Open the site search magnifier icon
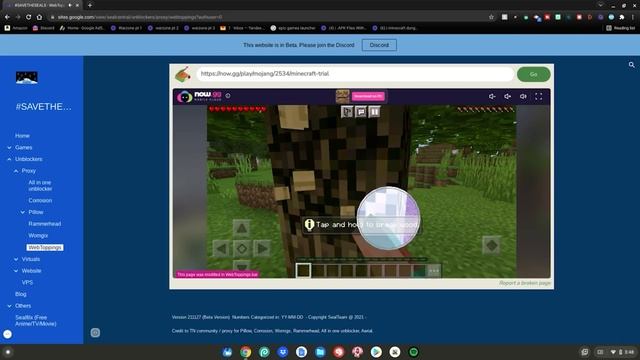Image resolution: width=640 pixels, height=360 pixels. click(x=631, y=65)
